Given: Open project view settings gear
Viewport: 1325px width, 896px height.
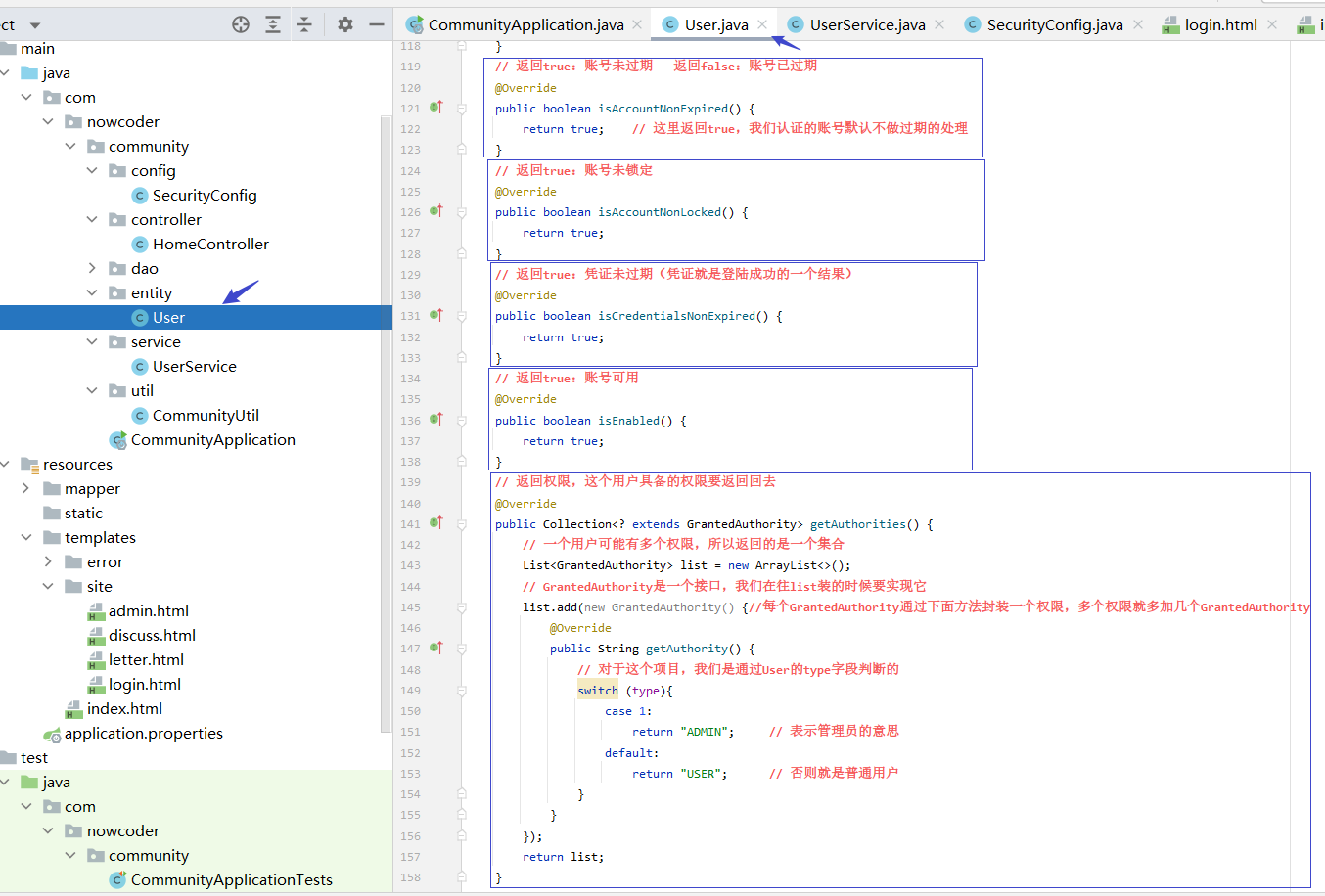Looking at the screenshot, I should pyautogui.click(x=345, y=24).
